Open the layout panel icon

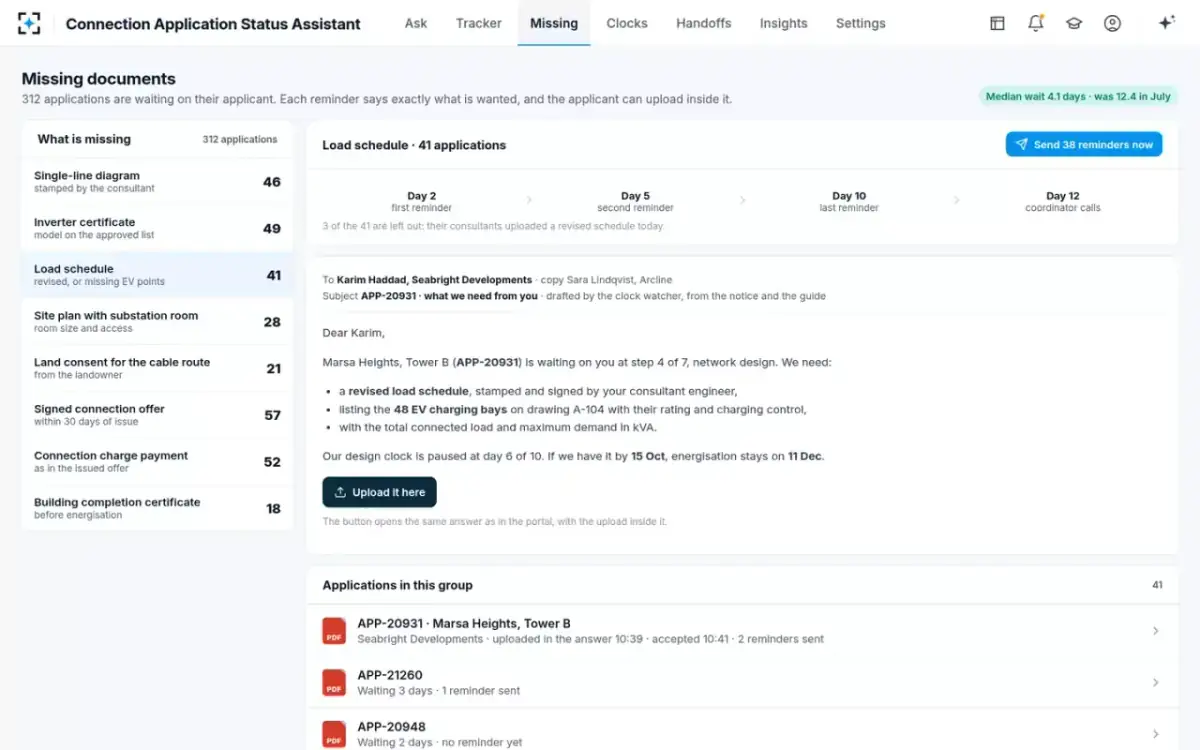[x=997, y=23]
